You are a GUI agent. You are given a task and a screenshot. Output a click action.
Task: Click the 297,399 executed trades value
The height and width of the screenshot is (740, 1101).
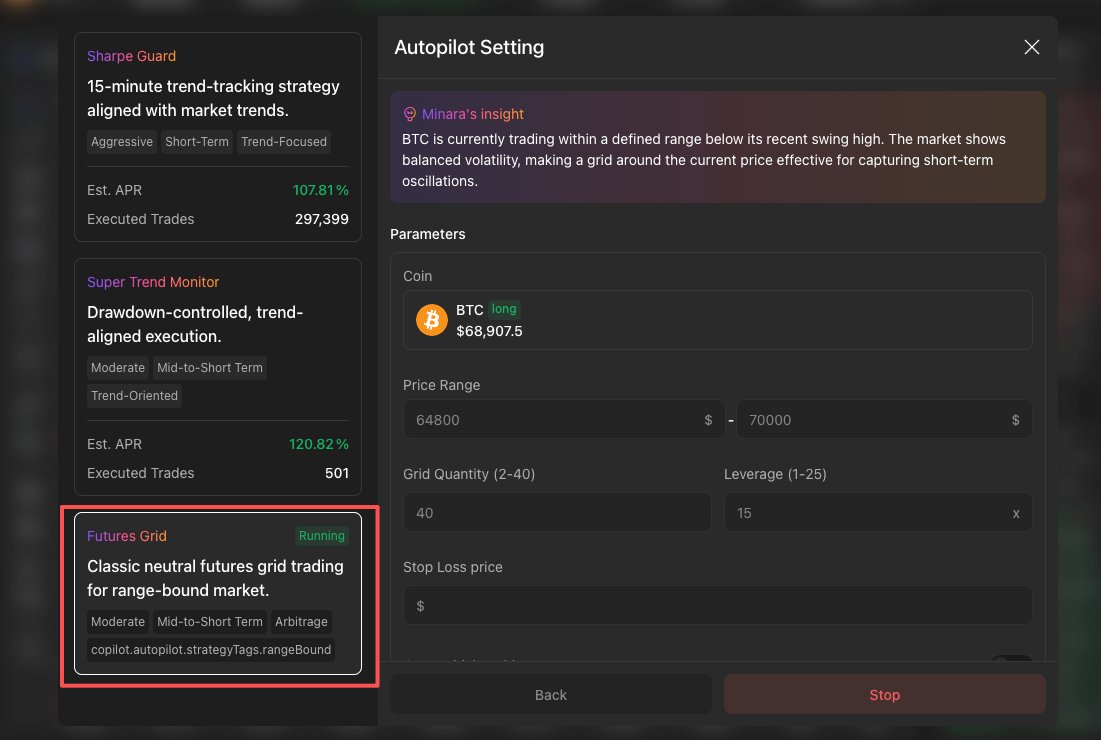pos(322,219)
